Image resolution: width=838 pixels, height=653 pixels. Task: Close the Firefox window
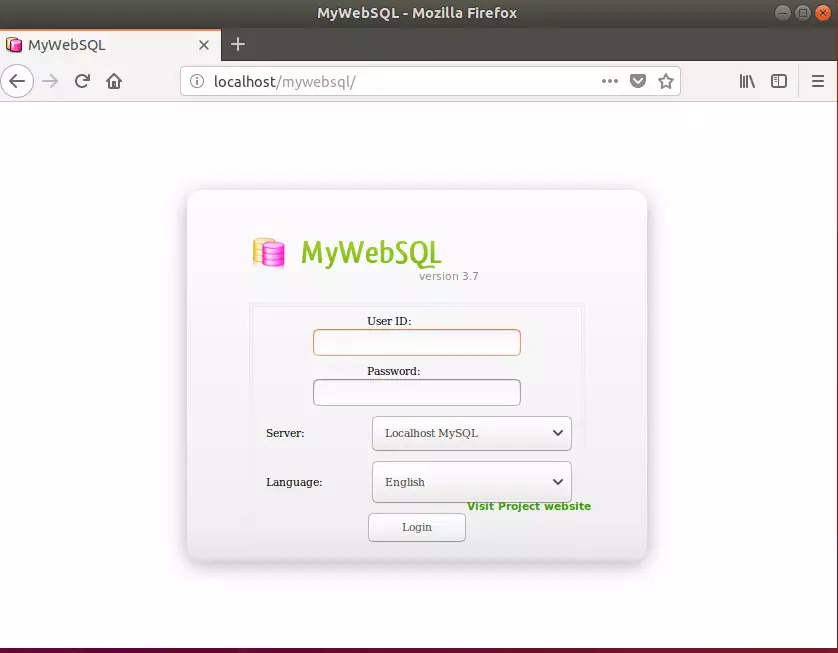coord(823,13)
